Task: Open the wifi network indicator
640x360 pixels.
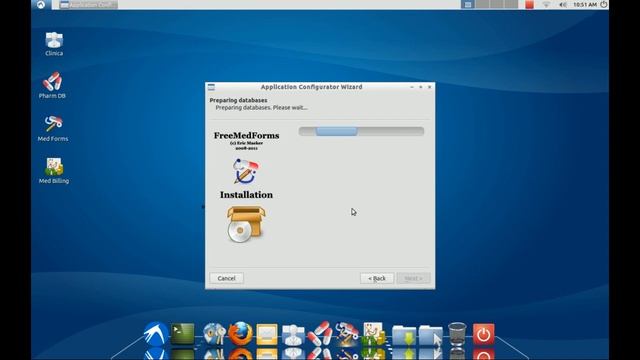Action: point(546,5)
